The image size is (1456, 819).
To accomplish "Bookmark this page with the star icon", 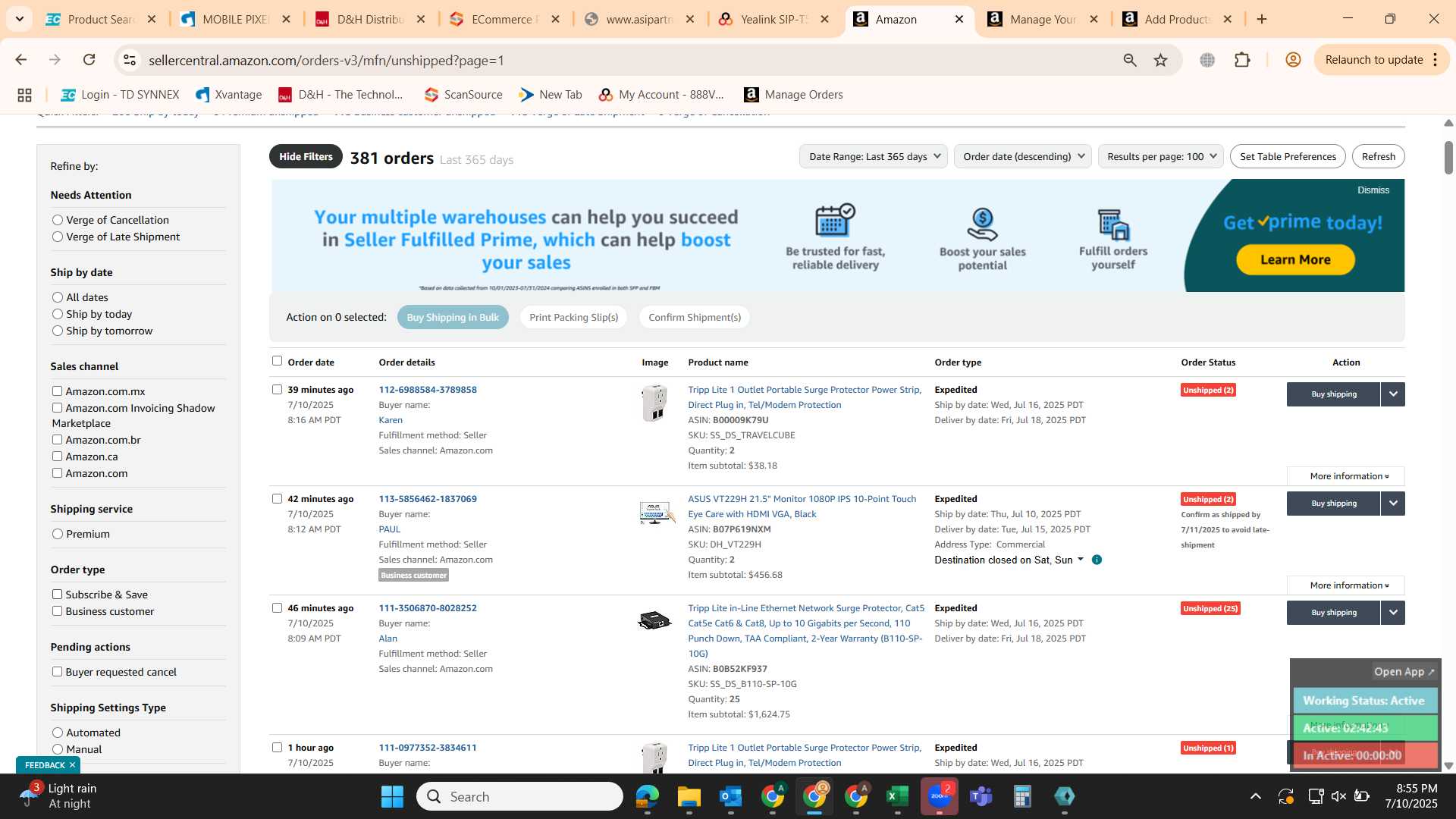I will pos(1161,60).
